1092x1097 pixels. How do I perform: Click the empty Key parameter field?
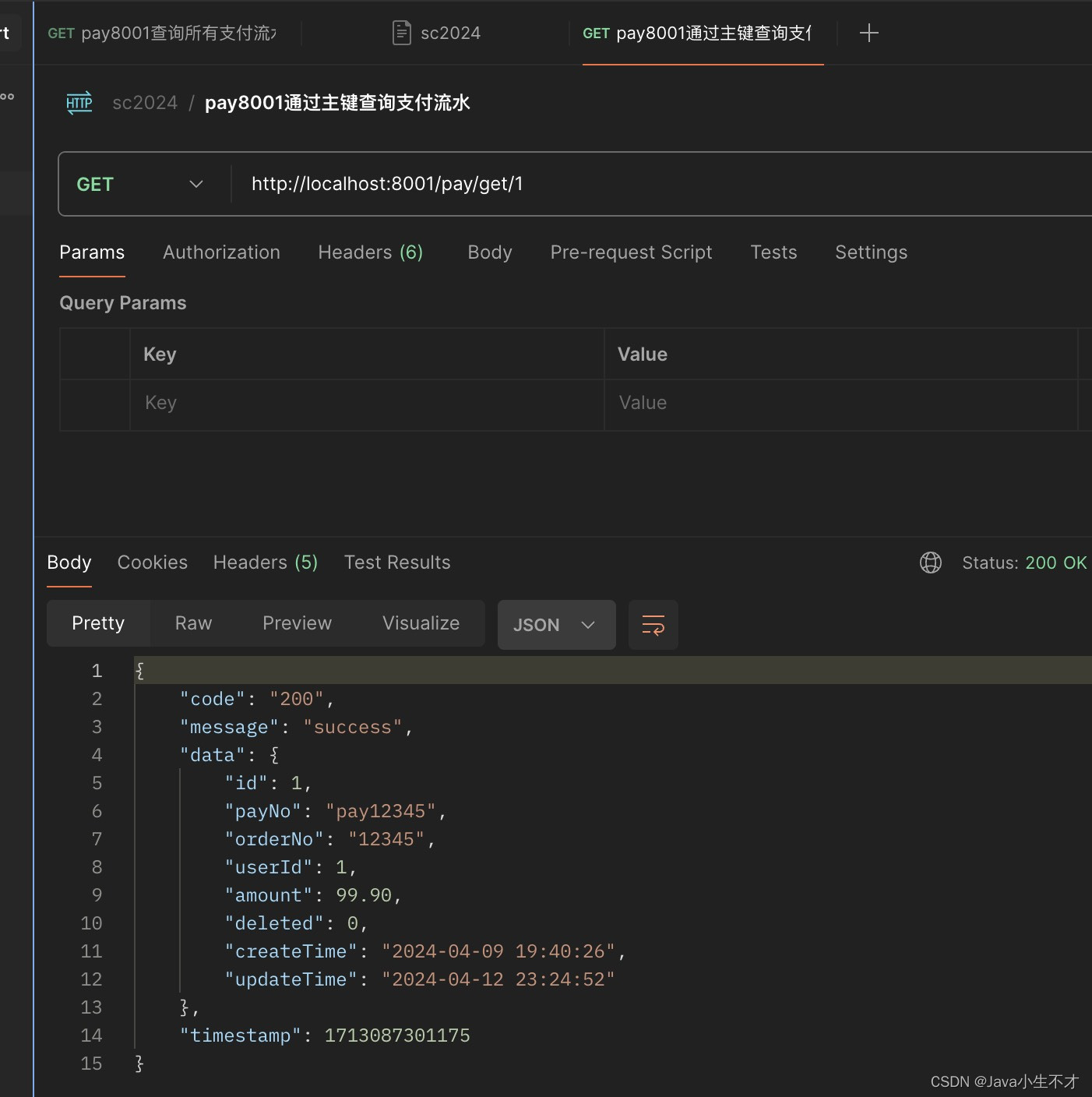366,403
